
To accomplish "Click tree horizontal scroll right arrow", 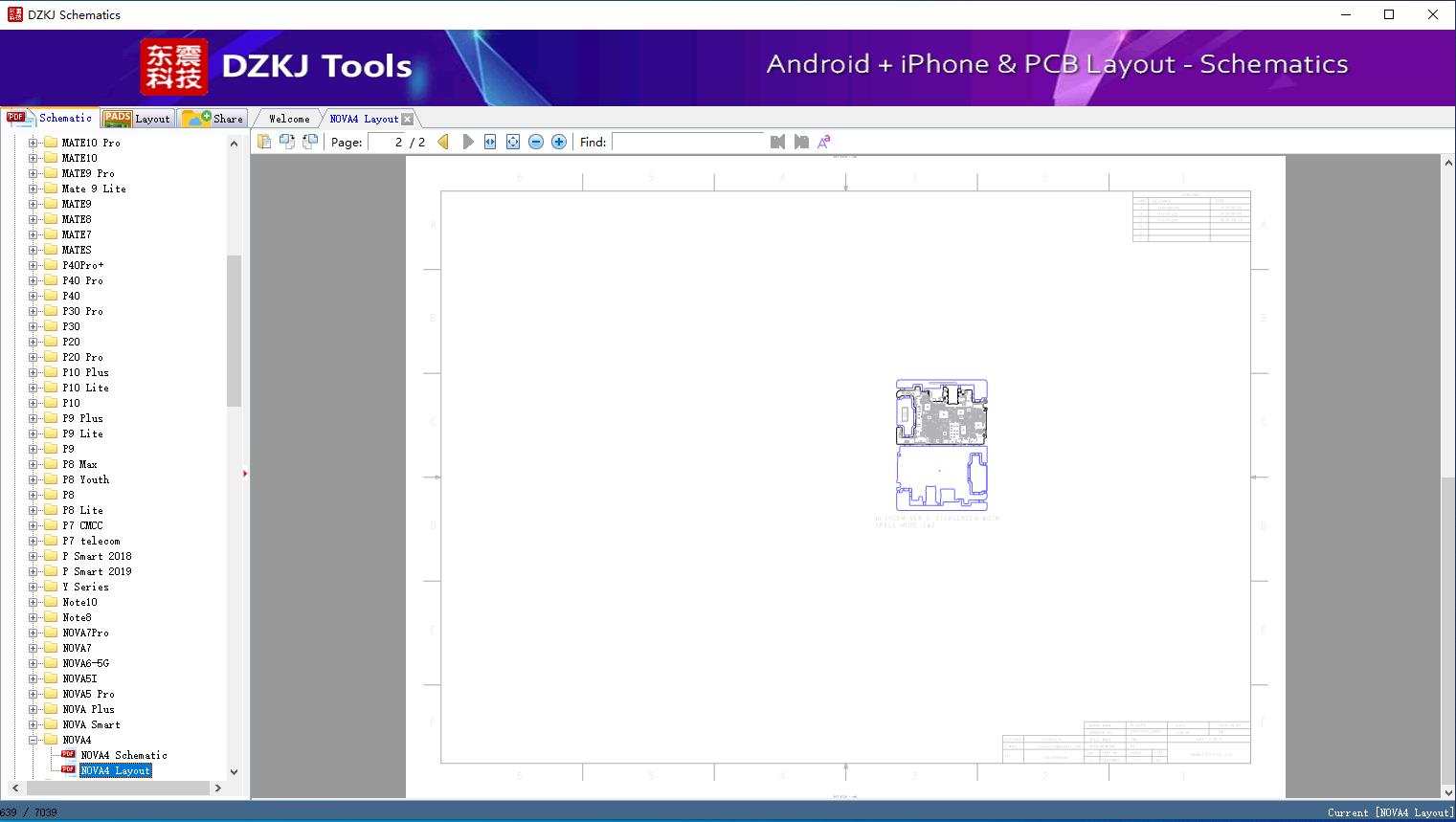I will tap(218, 788).
